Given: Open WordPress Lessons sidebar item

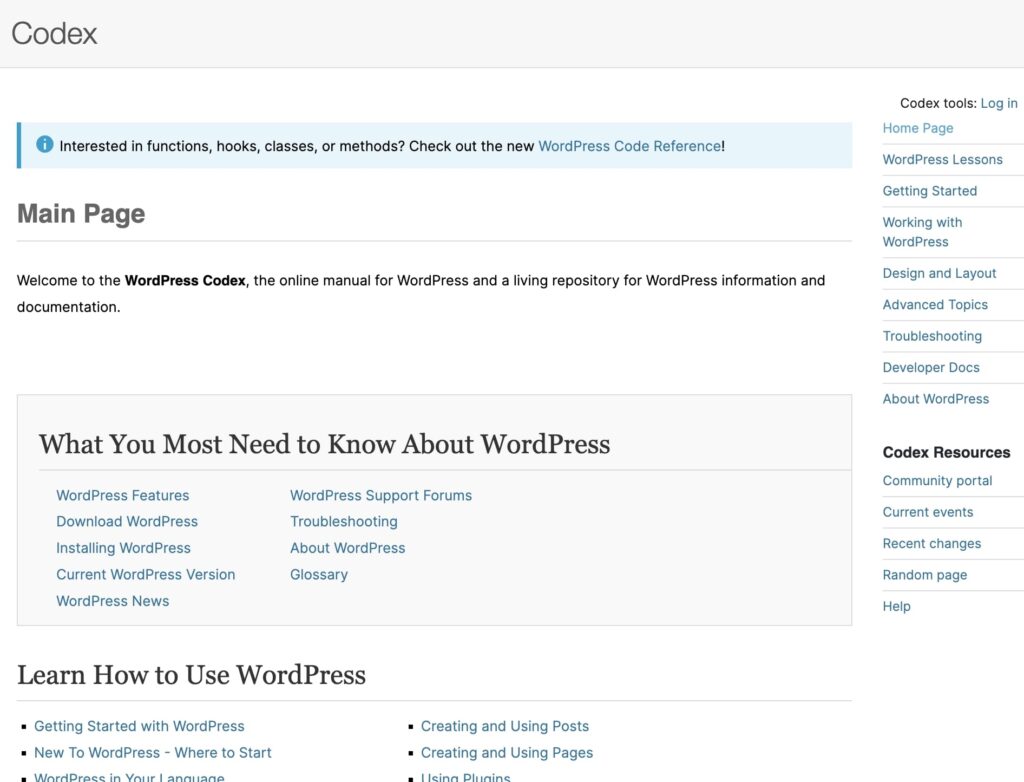Looking at the screenshot, I should click(942, 159).
